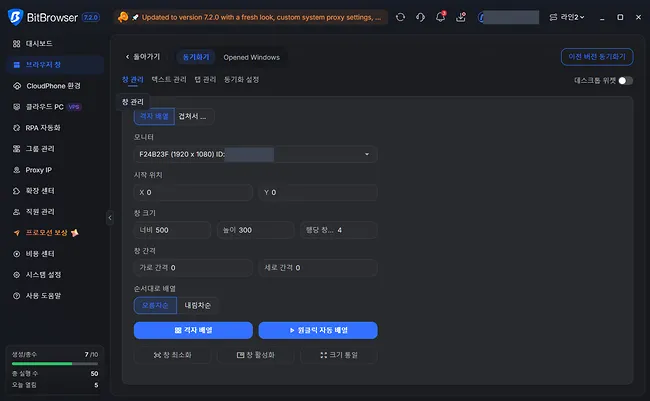Click the download update icon

point(461,17)
